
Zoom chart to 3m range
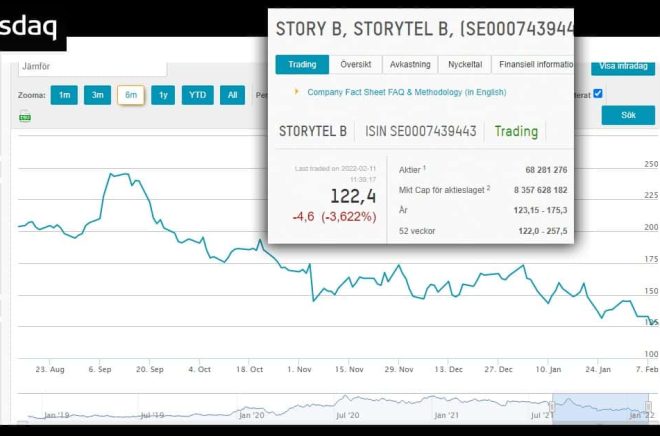(97, 95)
